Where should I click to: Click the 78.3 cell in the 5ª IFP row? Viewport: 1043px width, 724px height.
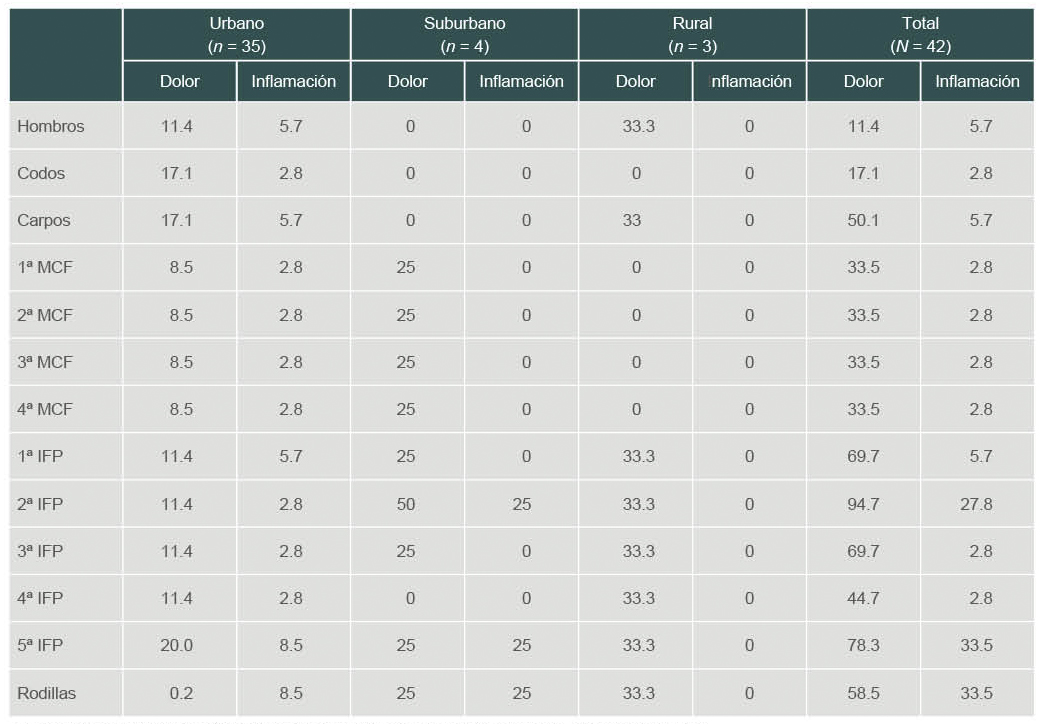click(x=863, y=646)
